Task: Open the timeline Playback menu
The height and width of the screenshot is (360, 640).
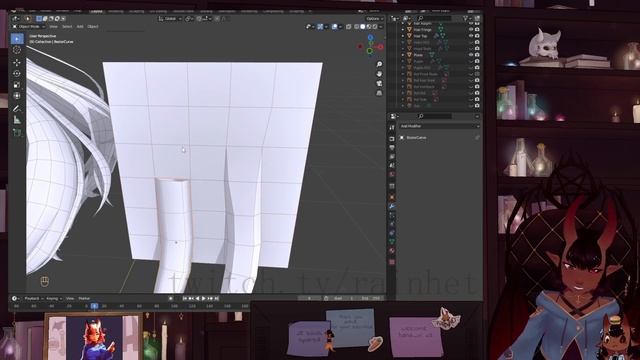Action: coord(33,298)
